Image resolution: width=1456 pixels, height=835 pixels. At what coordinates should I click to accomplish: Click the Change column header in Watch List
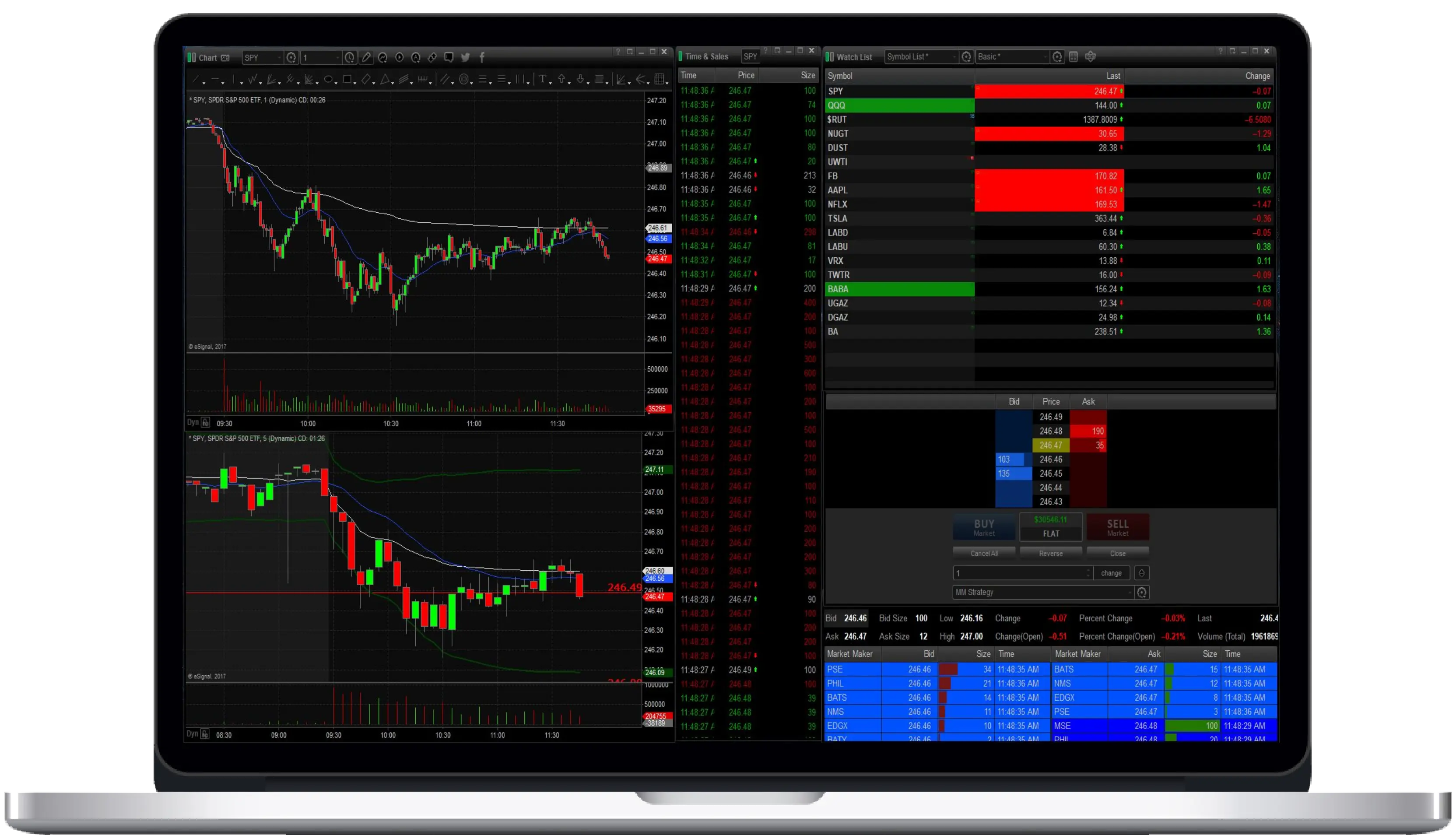tap(1199, 76)
